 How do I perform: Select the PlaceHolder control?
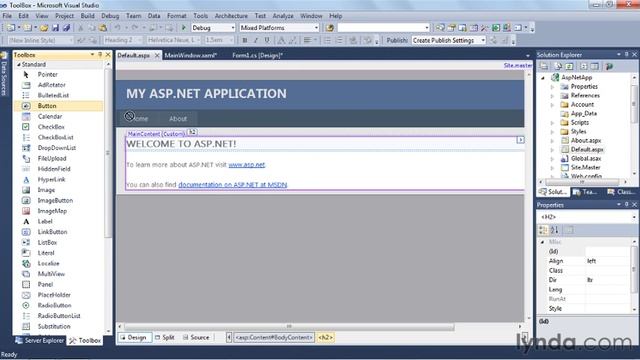click(x=54, y=295)
